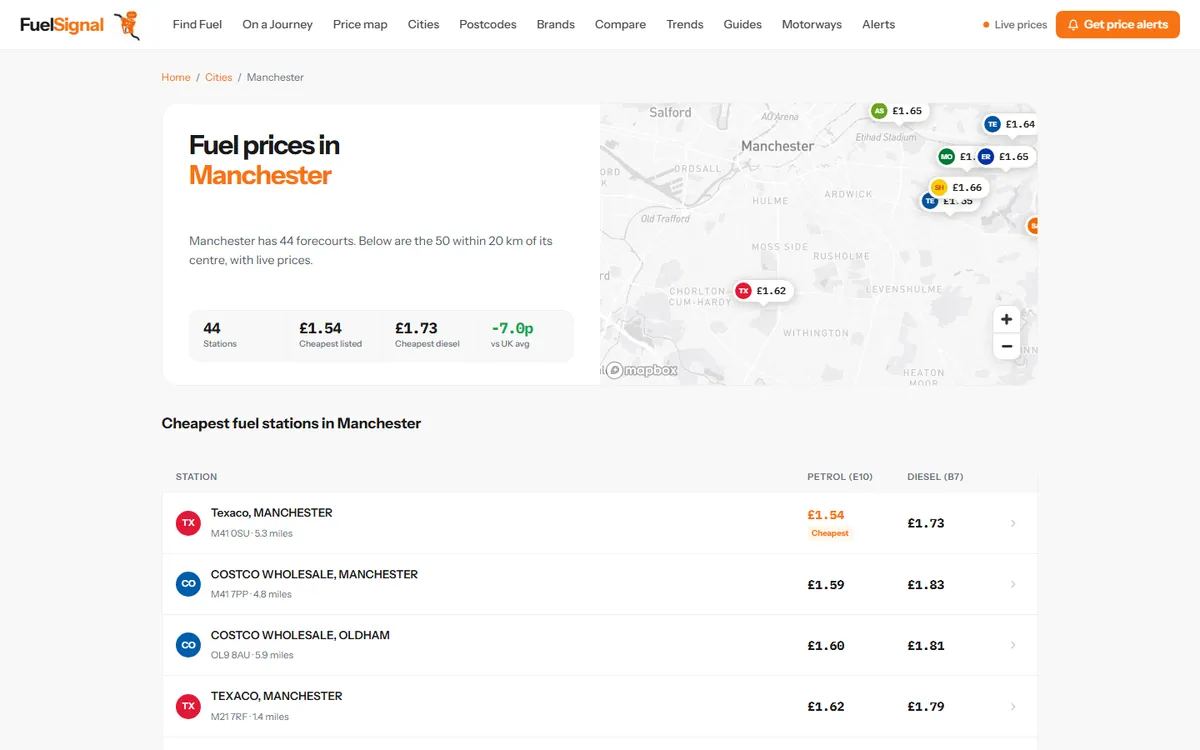This screenshot has height=750, width=1200.
Task: Open the Find Fuel menu item
Action: coord(197,25)
